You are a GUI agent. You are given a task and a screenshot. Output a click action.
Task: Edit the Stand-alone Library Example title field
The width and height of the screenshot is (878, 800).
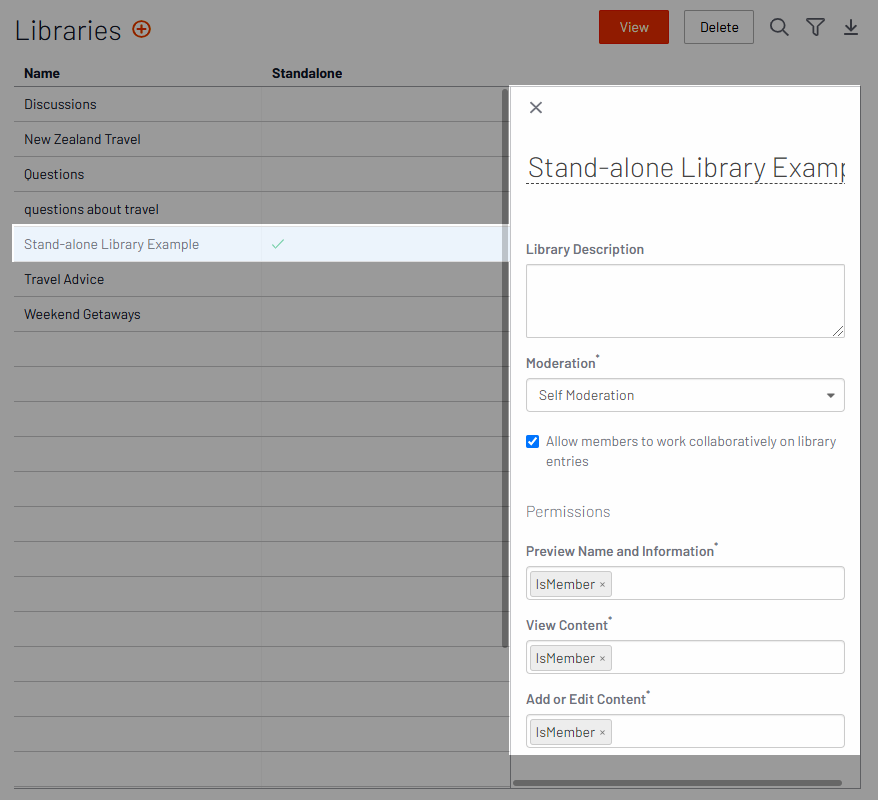click(x=685, y=167)
